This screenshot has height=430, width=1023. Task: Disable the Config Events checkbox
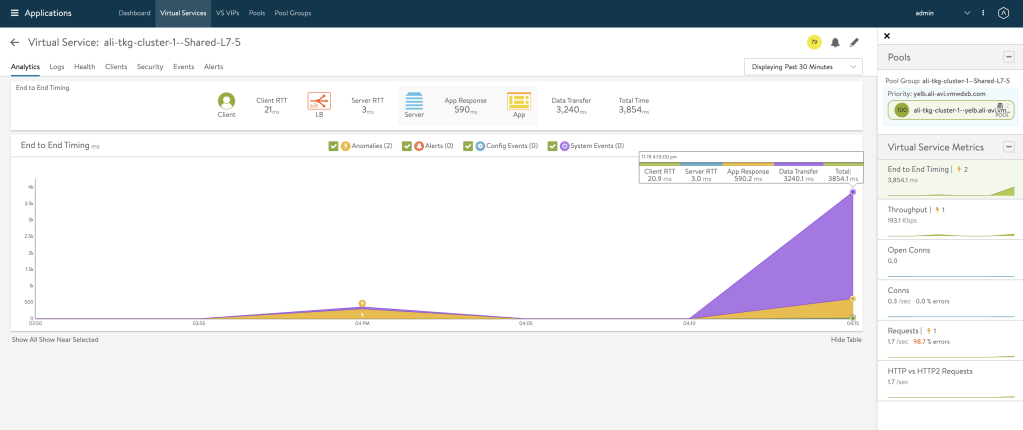click(x=467, y=146)
